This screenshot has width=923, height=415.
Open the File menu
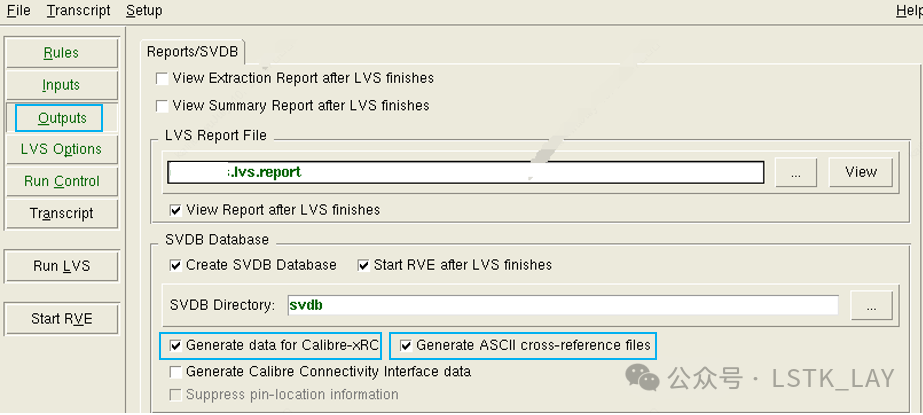point(18,10)
